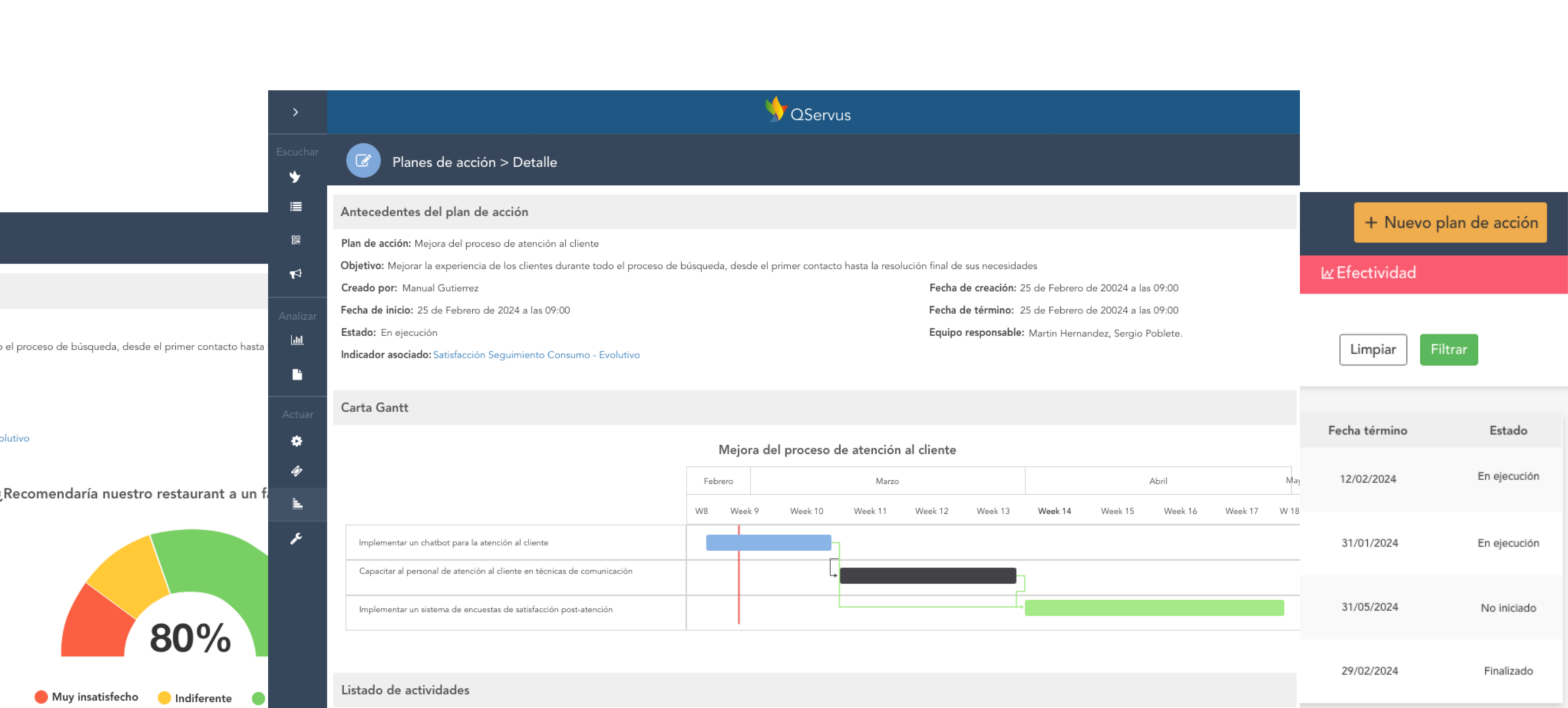Viewport: 1568px width, 708px height.
Task: Click the edit icon beside Planes de acción
Action: 363,161
